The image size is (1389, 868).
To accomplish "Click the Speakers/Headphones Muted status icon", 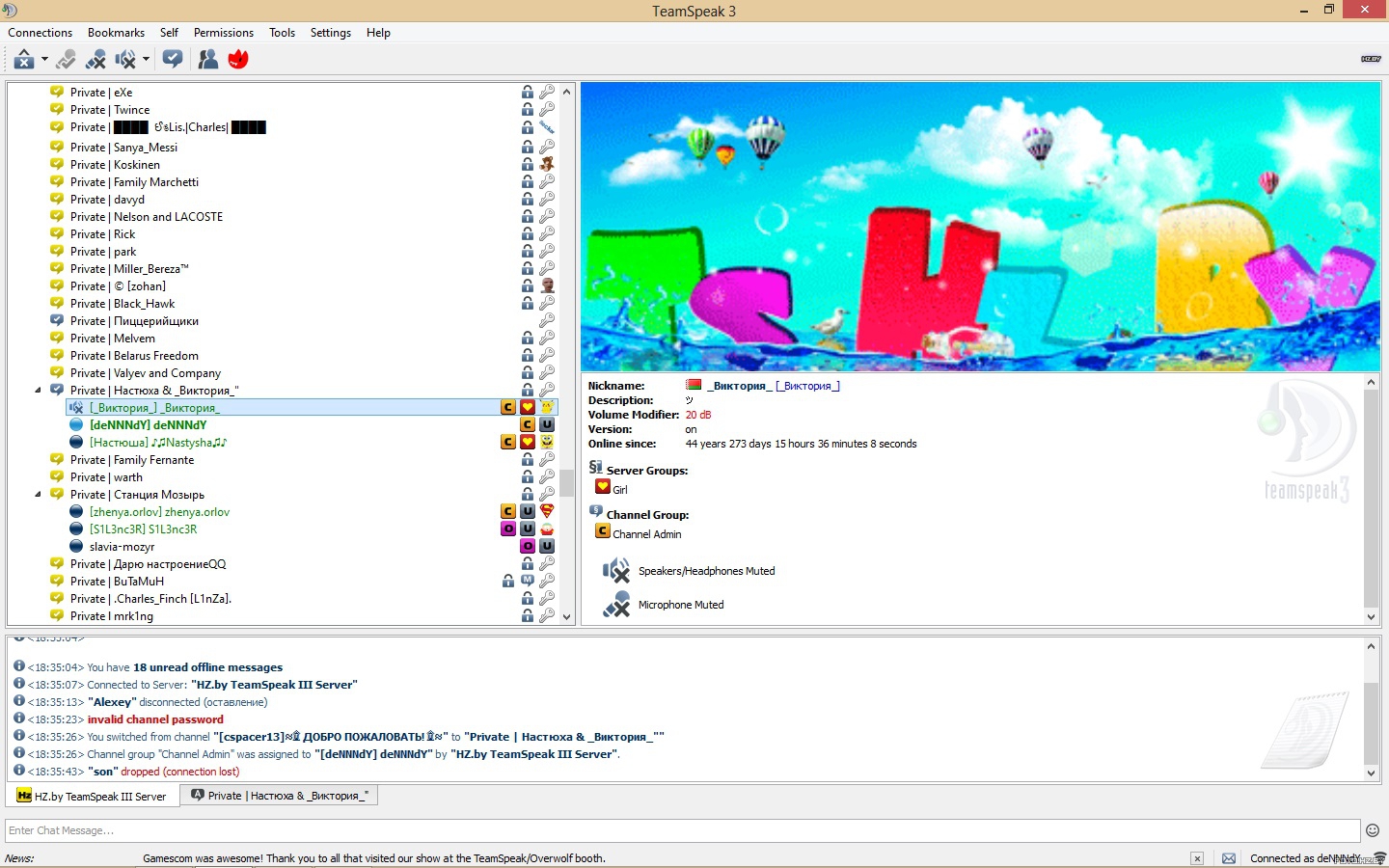I will (616, 571).
